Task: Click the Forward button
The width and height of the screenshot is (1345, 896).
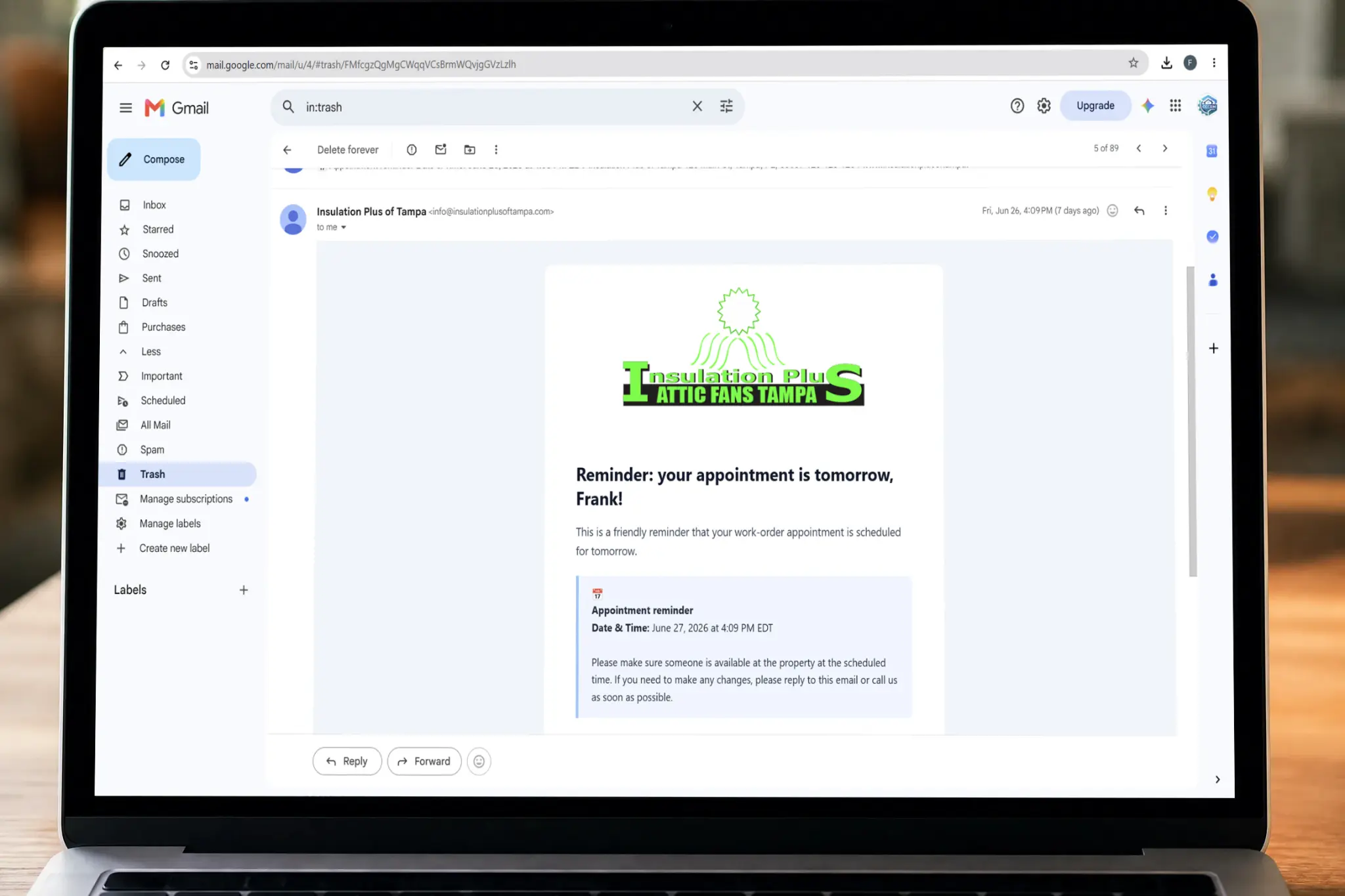Action: pos(424,761)
